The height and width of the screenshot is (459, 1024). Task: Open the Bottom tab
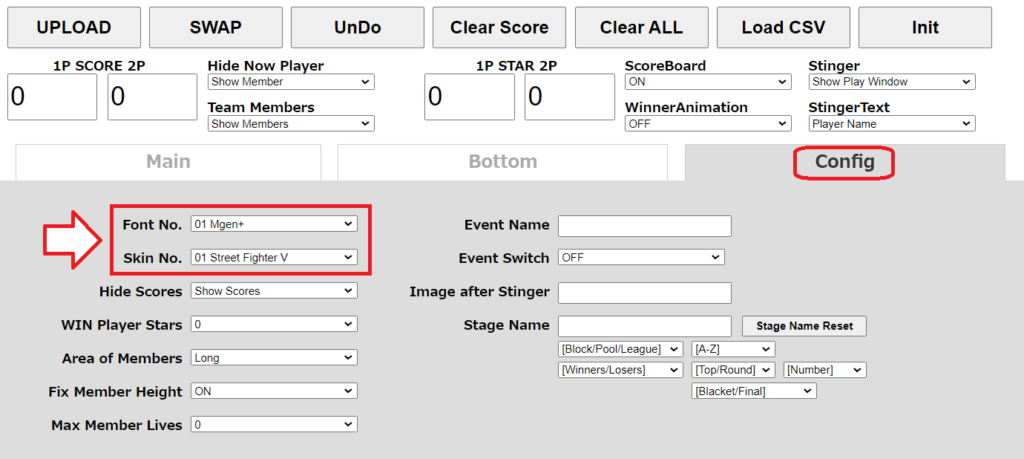tap(503, 162)
